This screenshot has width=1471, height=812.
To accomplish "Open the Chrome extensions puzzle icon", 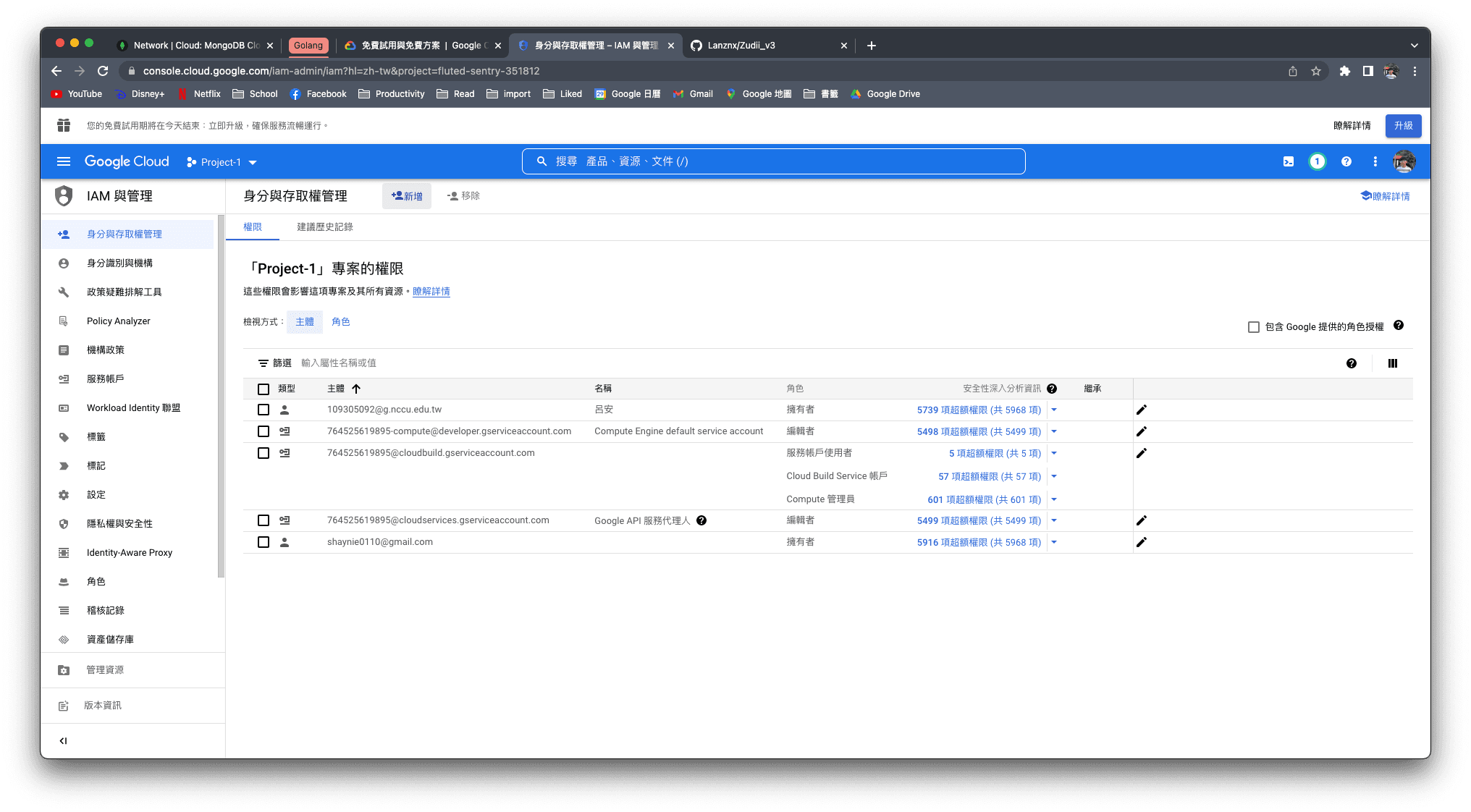I will pyautogui.click(x=1344, y=71).
